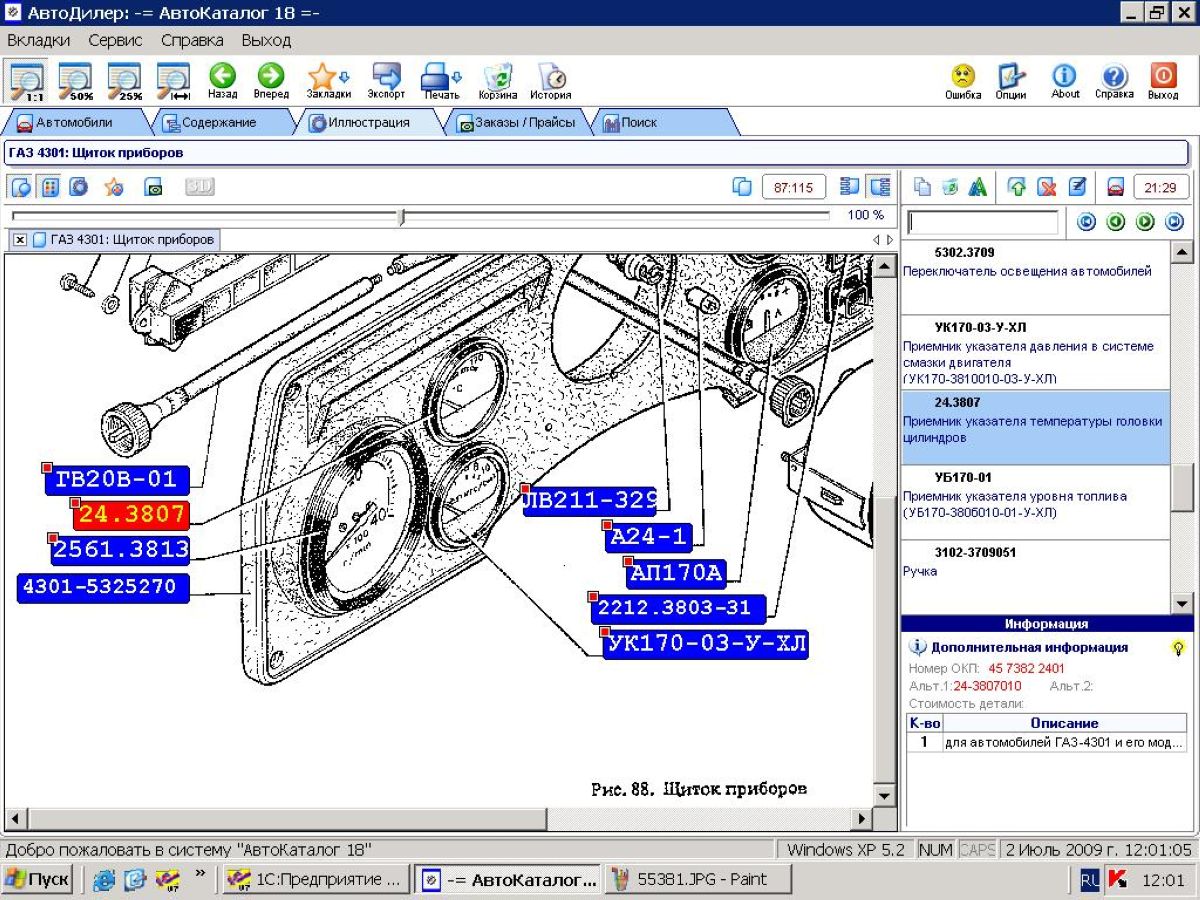Adjust the illustration zoom slider
This screenshot has width=1200, height=900.
pos(402,216)
